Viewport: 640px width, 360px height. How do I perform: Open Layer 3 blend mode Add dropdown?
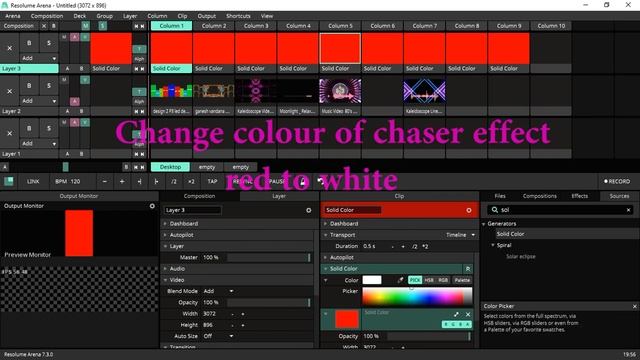39,58
